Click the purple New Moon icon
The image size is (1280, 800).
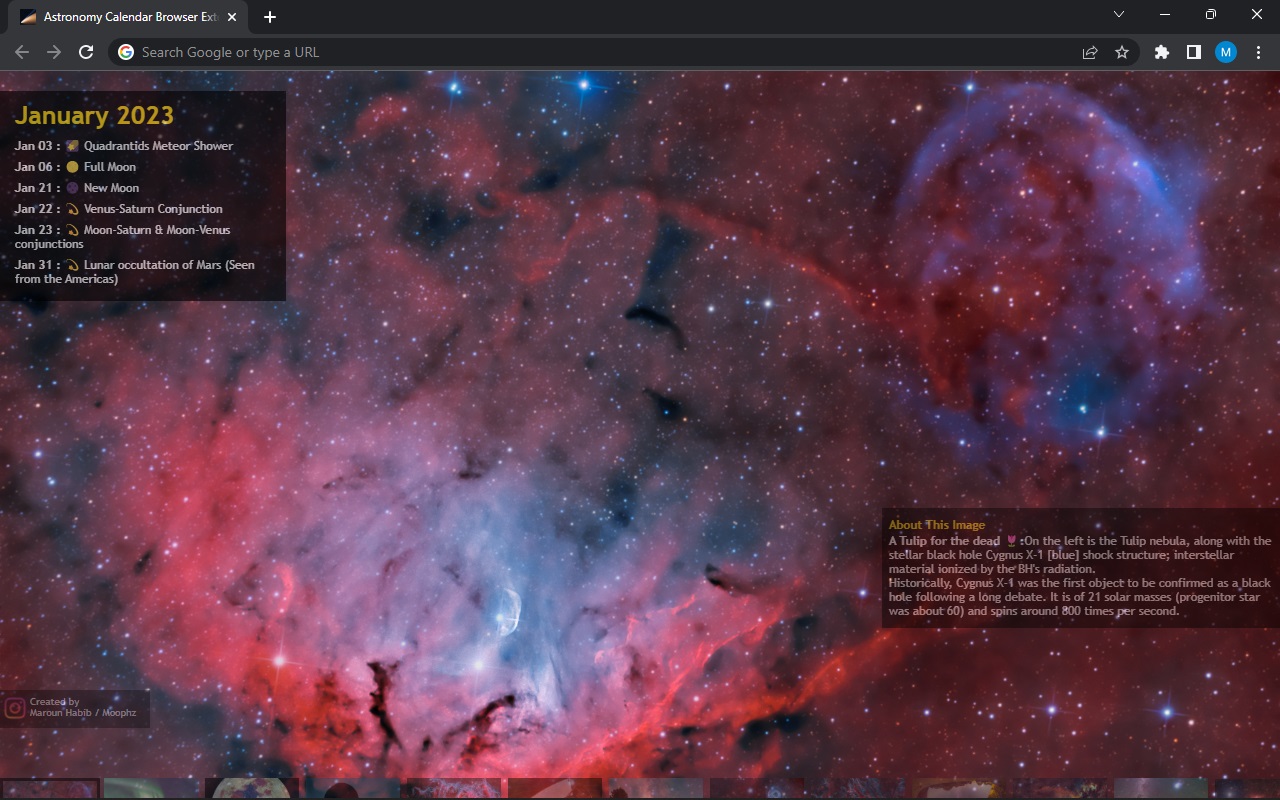tap(72, 188)
